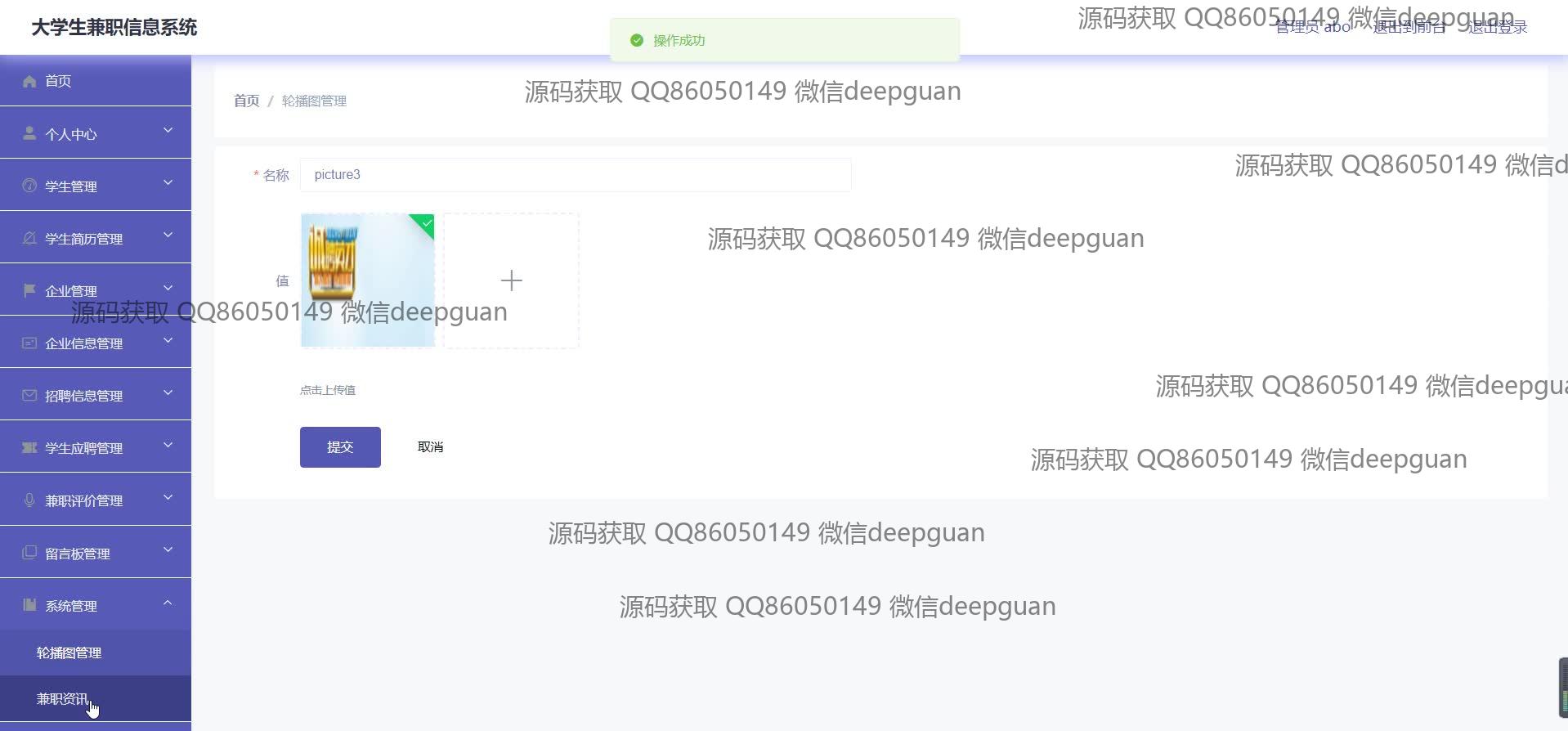Open 兼职资讯 submenu item
Viewport: 1568px width, 731px height.
[96, 699]
